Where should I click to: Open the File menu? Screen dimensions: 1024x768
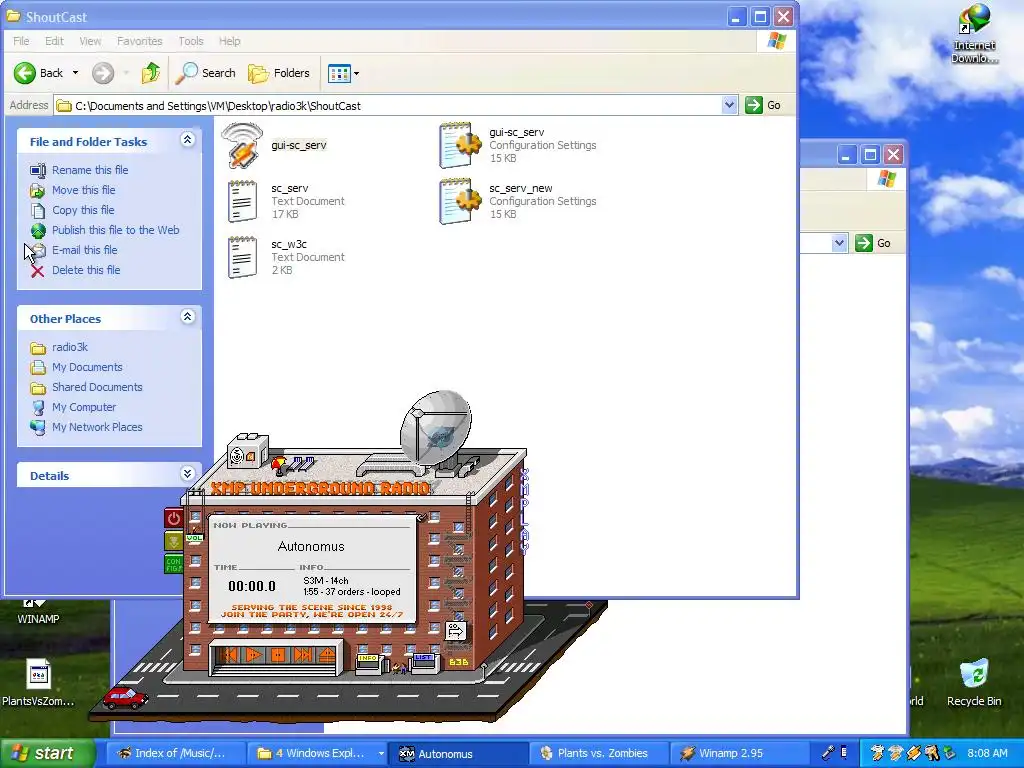[x=21, y=41]
